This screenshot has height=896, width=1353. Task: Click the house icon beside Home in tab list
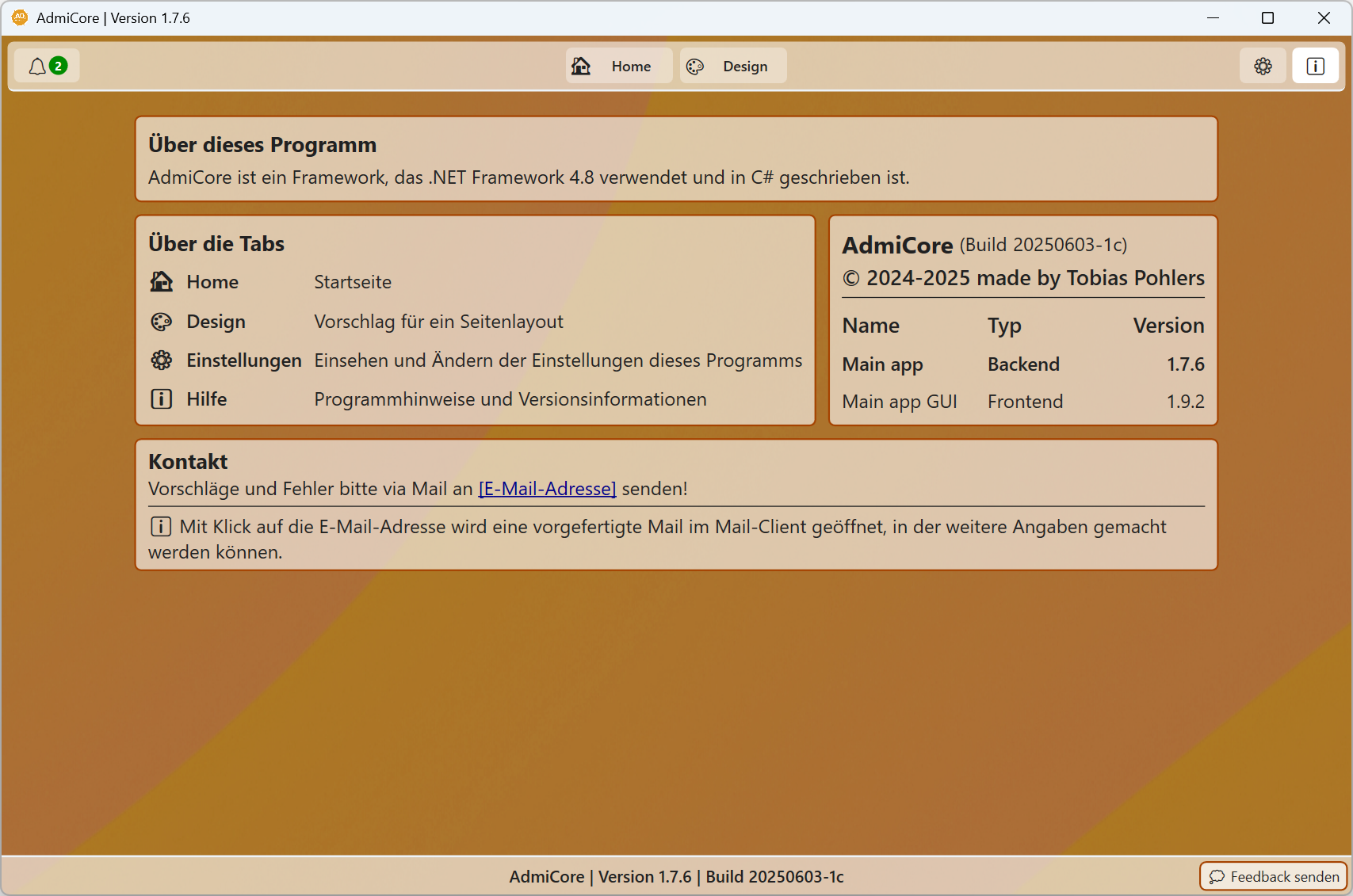pos(162,282)
